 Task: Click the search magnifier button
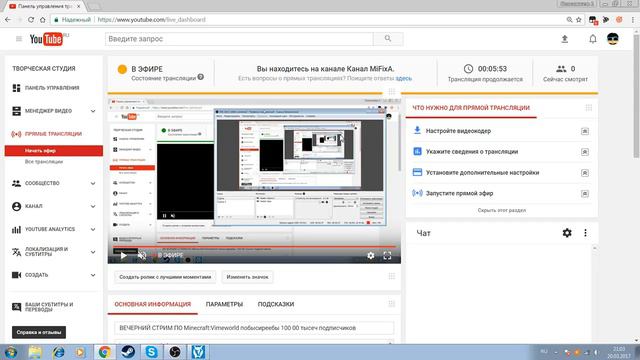[388, 39]
